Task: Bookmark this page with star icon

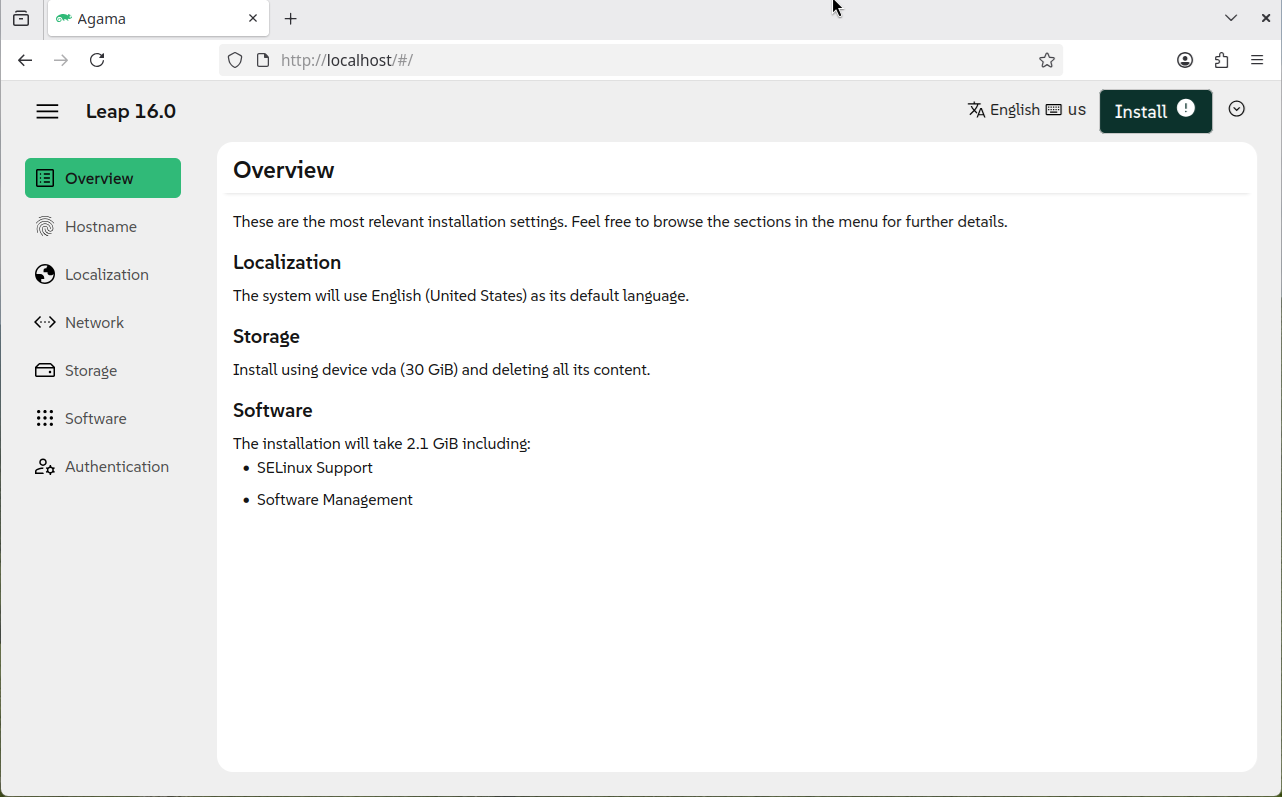Action: [1047, 60]
